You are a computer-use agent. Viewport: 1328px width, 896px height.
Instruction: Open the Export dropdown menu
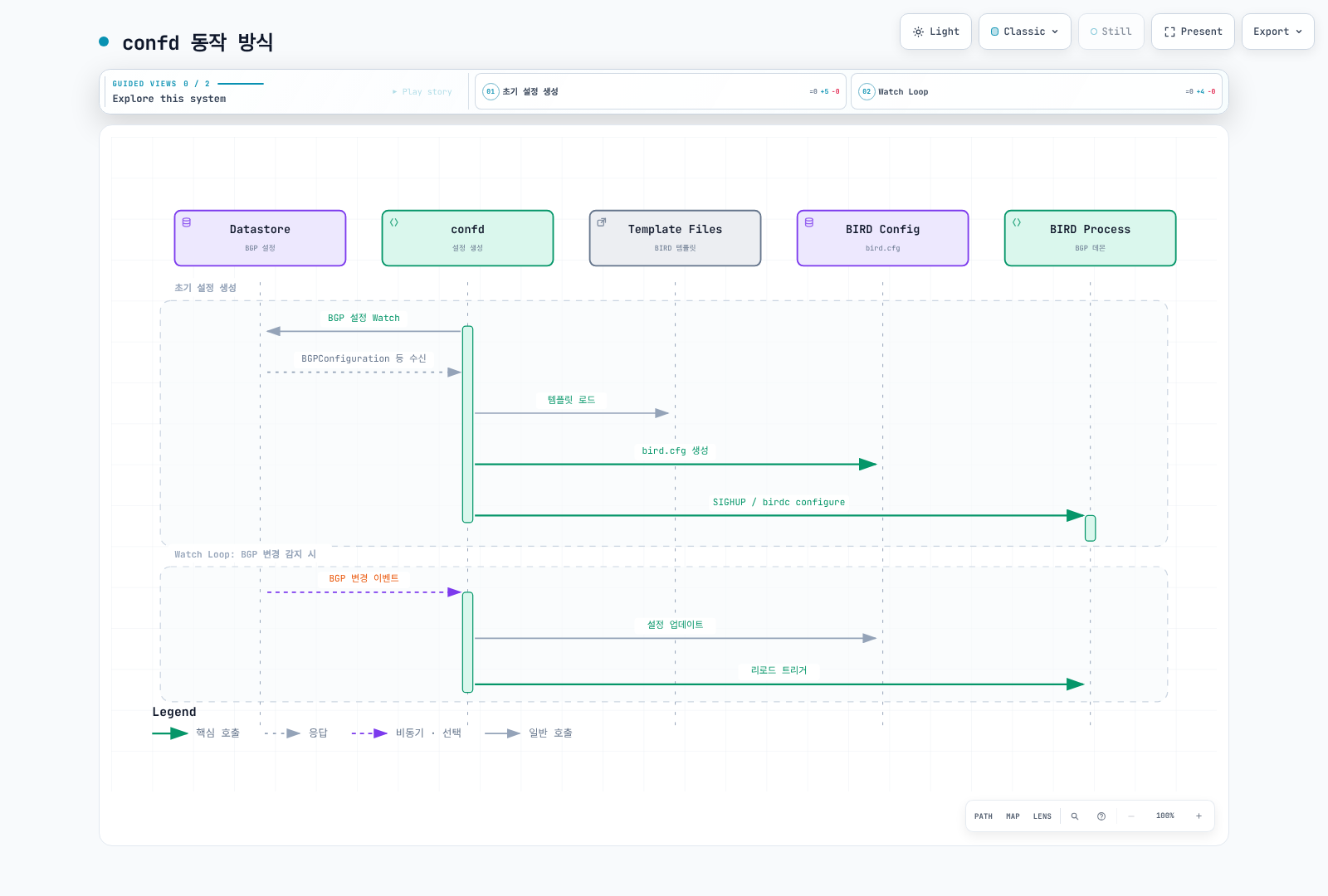point(1277,32)
